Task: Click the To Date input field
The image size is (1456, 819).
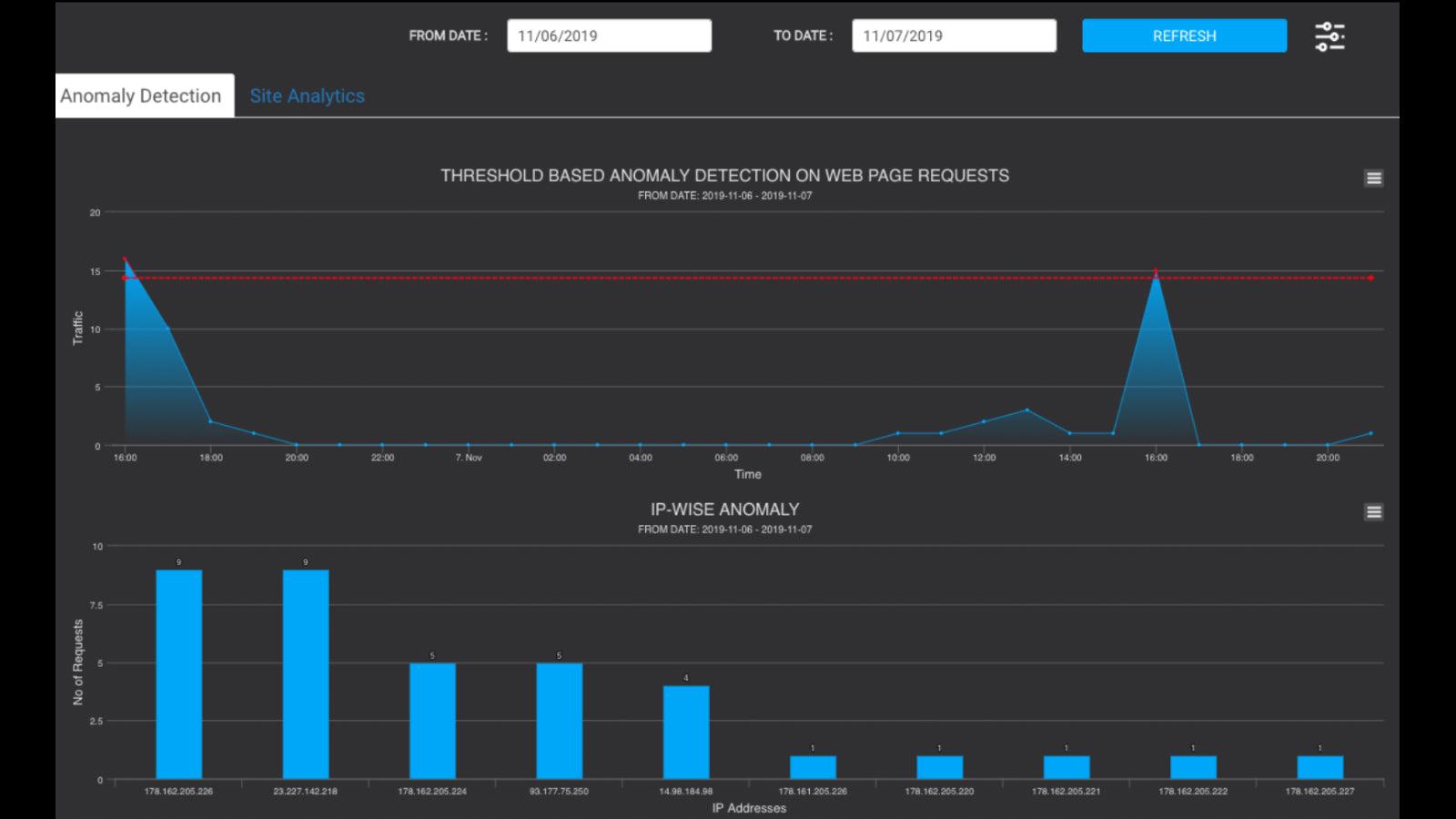Action: click(x=954, y=35)
